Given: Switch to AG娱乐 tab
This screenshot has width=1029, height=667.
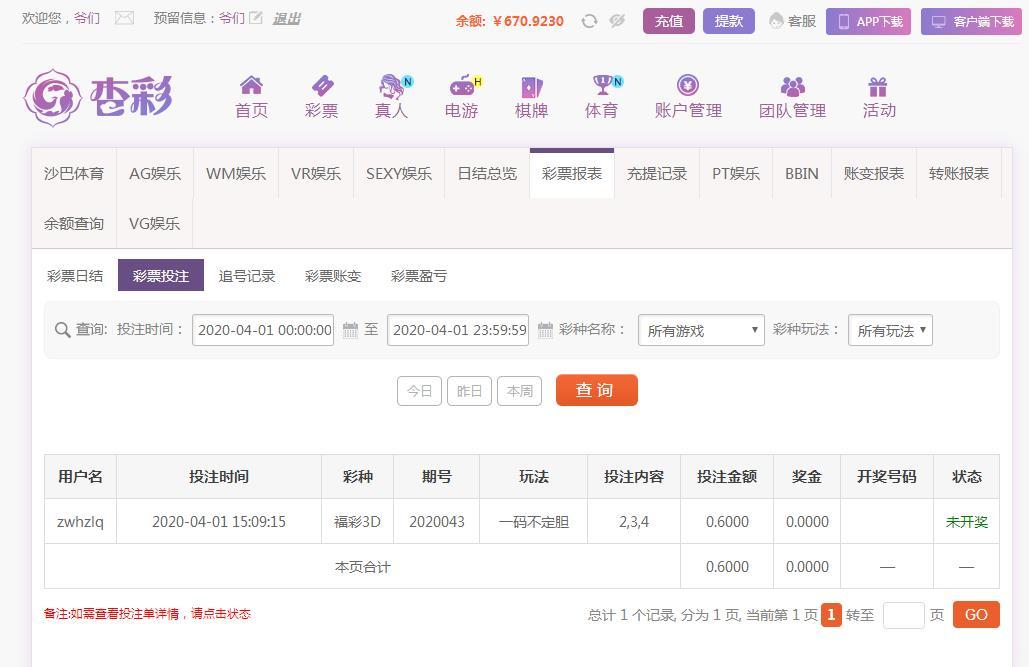Looking at the screenshot, I should click(155, 173).
